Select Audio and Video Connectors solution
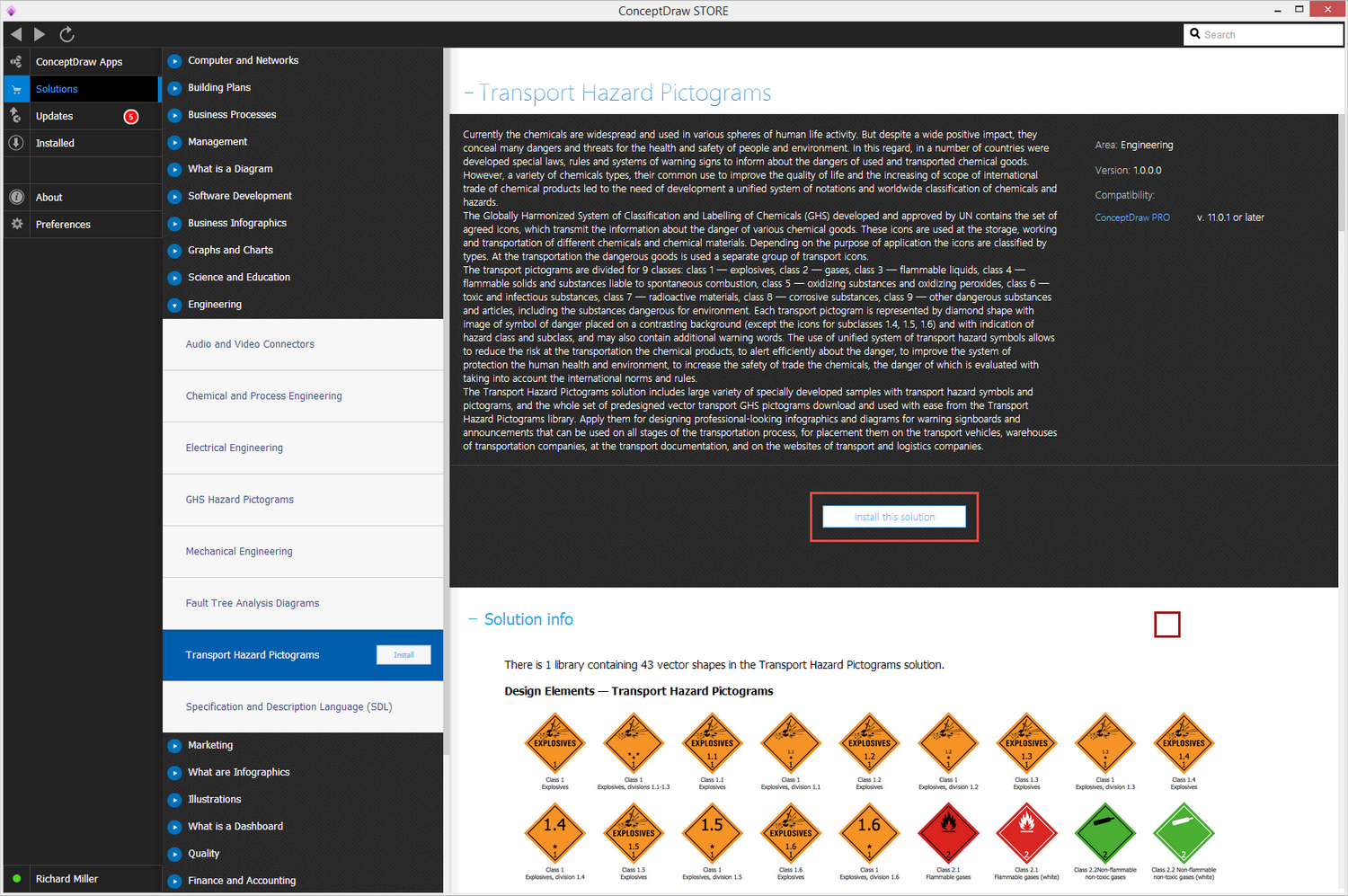 [303, 344]
